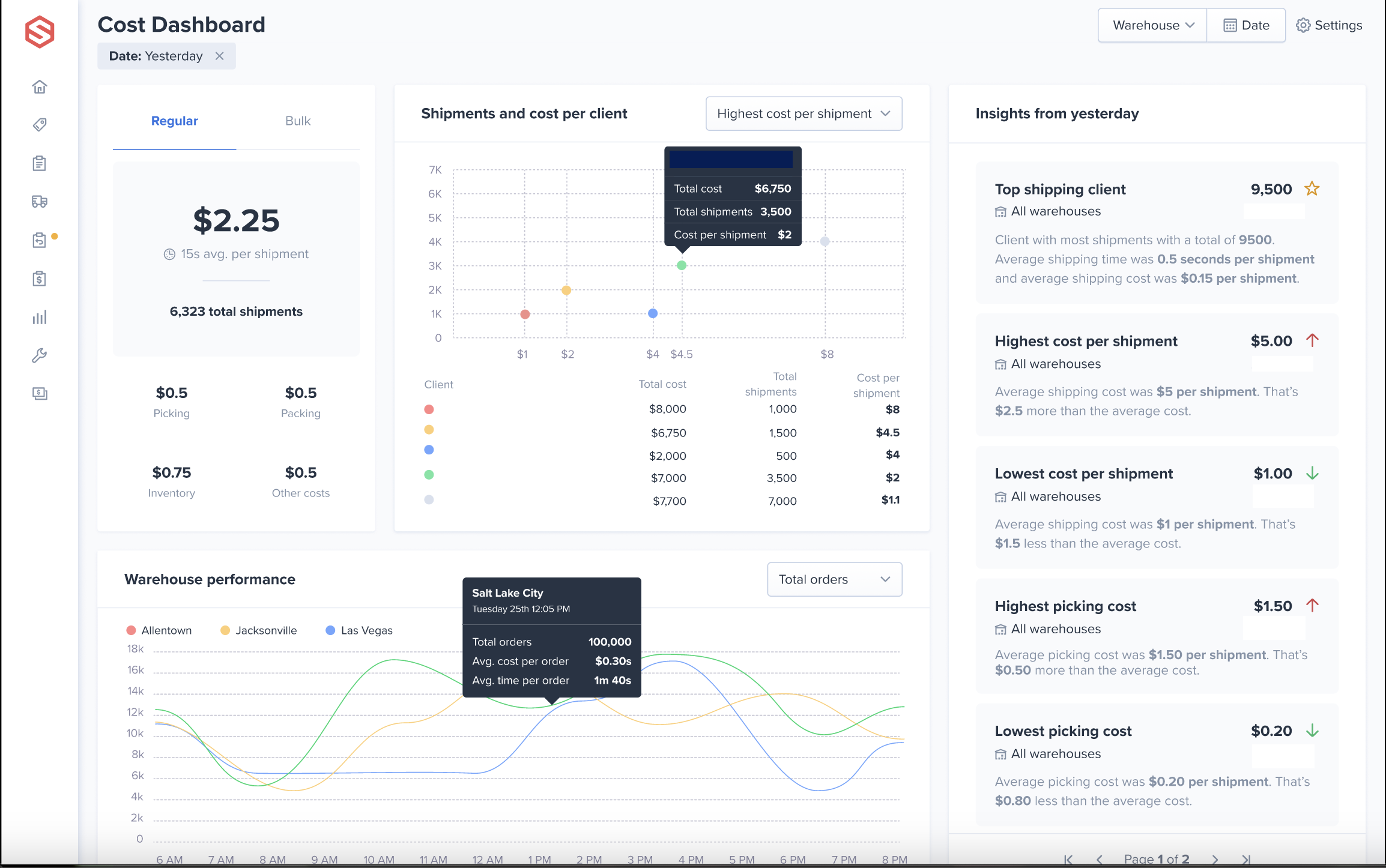Open the Total orders dropdown
This screenshot has height=868, width=1386.
point(834,579)
